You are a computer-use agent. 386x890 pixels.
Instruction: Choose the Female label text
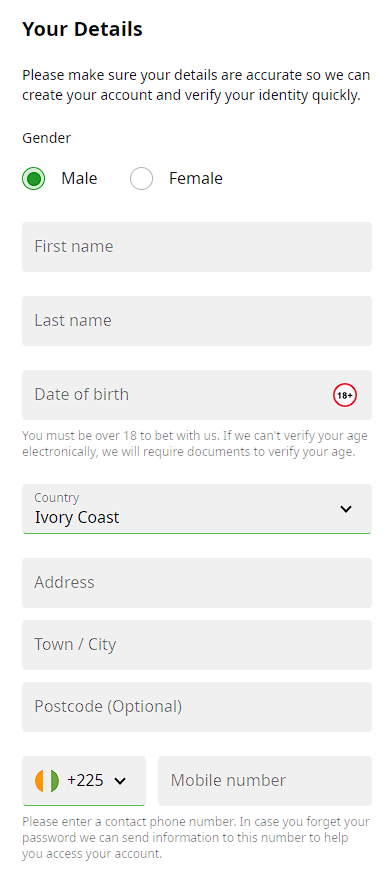click(x=196, y=179)
